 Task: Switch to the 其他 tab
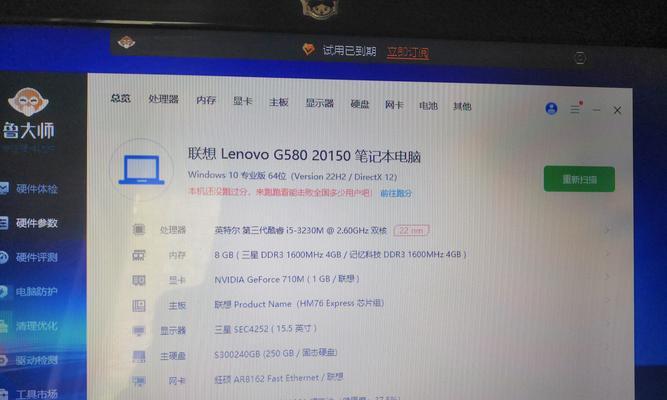(x=462, y=107)
